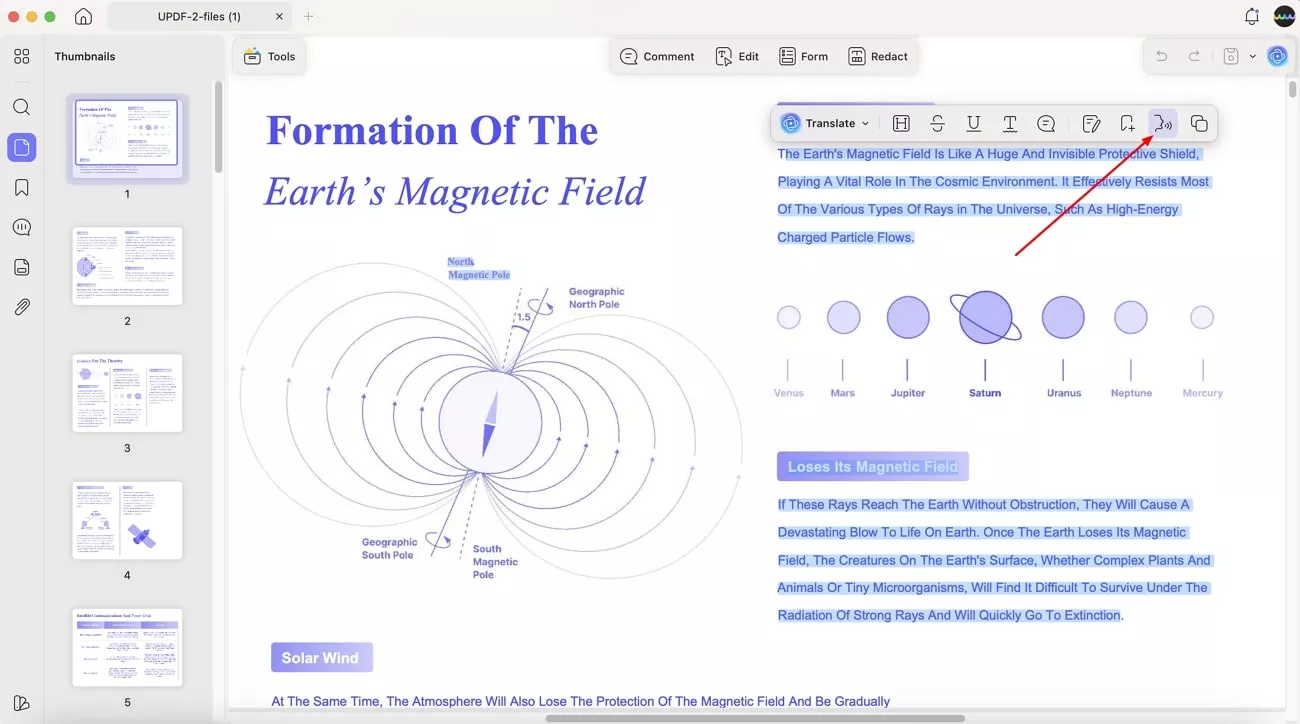1300x724 pixels.
Task: Expand the Translate dropdown in the floating toolbar
Action: click(865, 124)
